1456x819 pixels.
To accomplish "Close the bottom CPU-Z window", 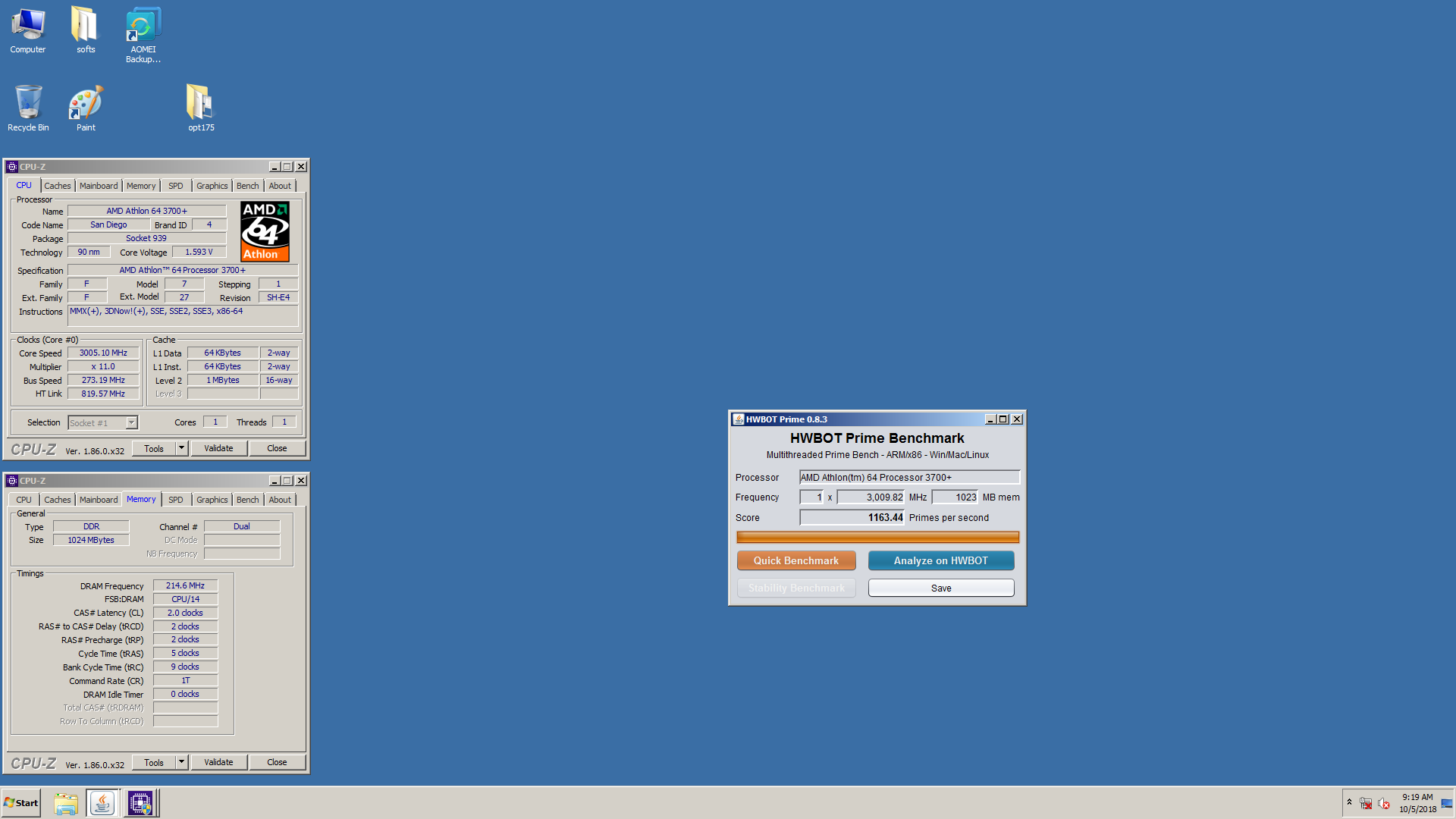I will pos(301,481).
